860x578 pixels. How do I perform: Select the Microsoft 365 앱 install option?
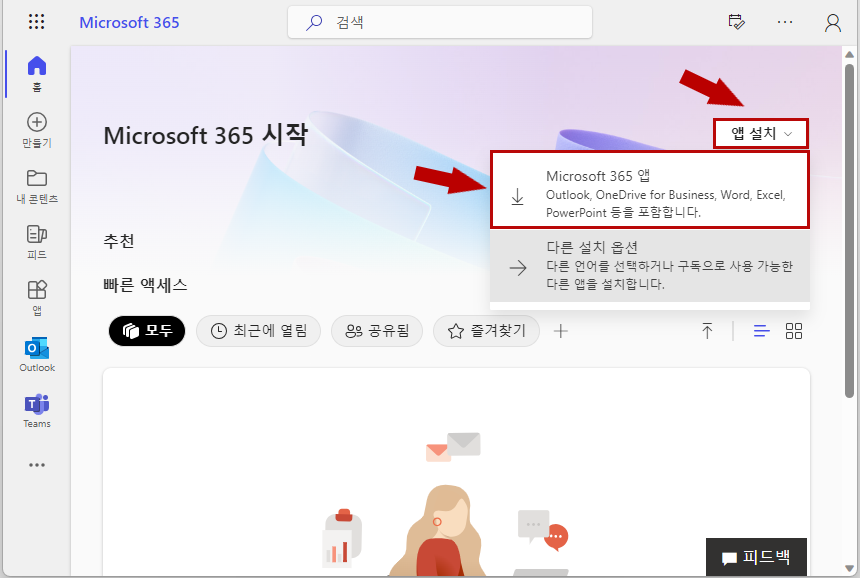(x=650, y=190)
